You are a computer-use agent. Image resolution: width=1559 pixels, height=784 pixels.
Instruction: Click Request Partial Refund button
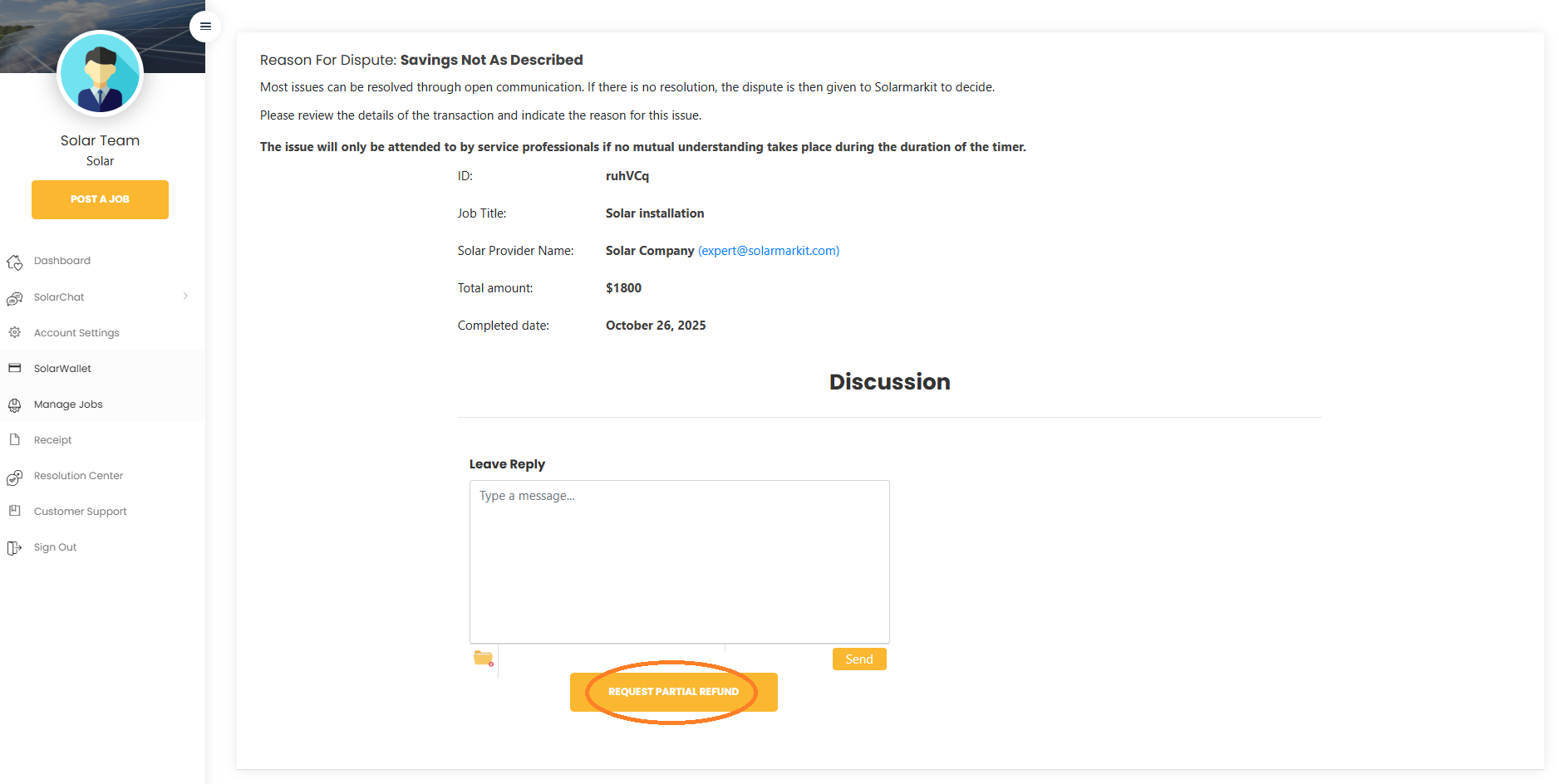click(x=673, y=692)
